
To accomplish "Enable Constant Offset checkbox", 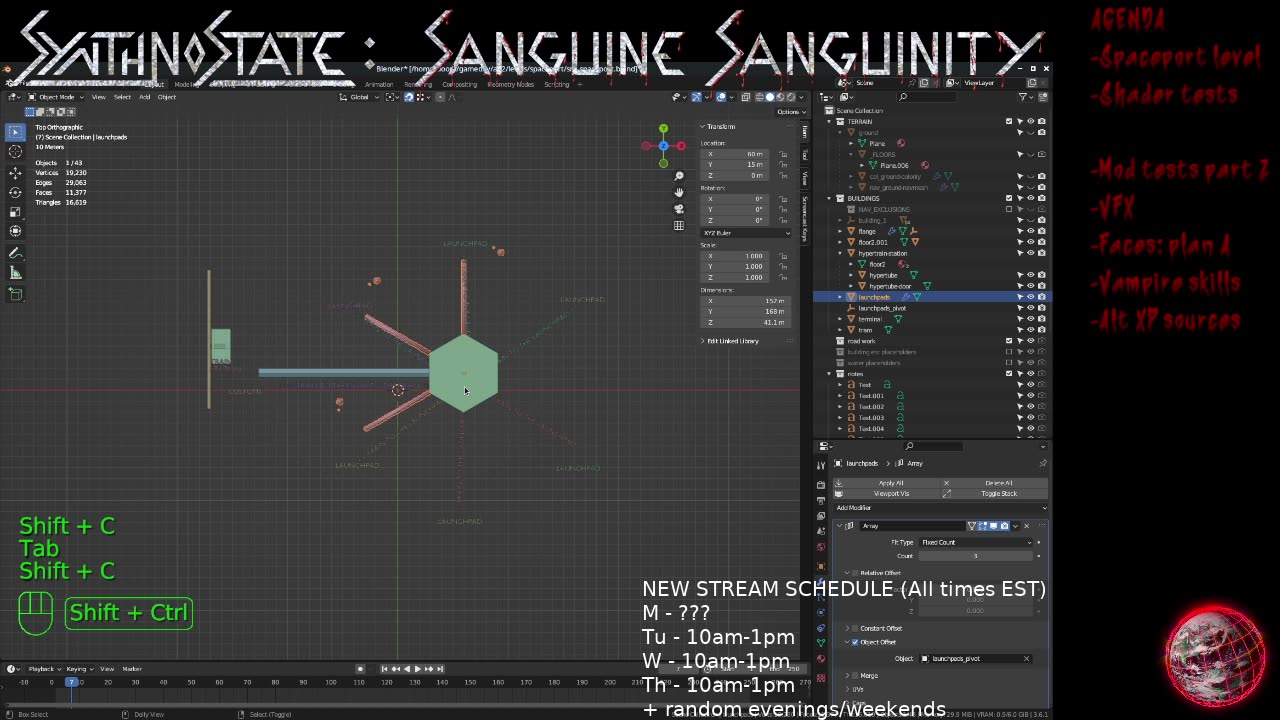I will tap(856, 628).
